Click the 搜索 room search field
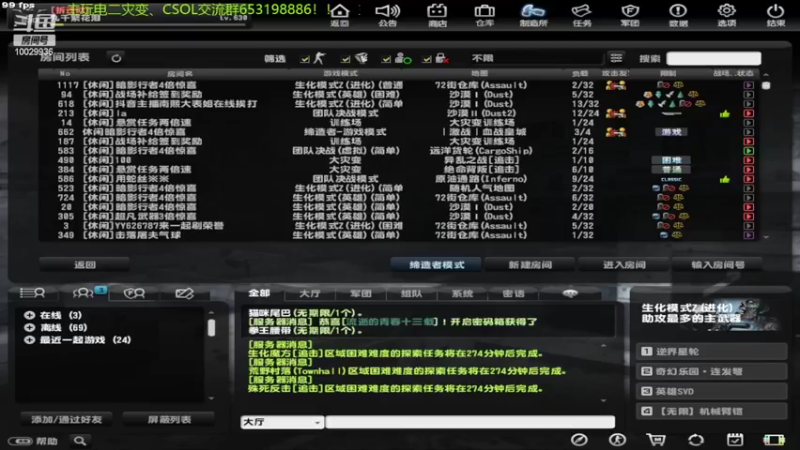 pos(714,58)
